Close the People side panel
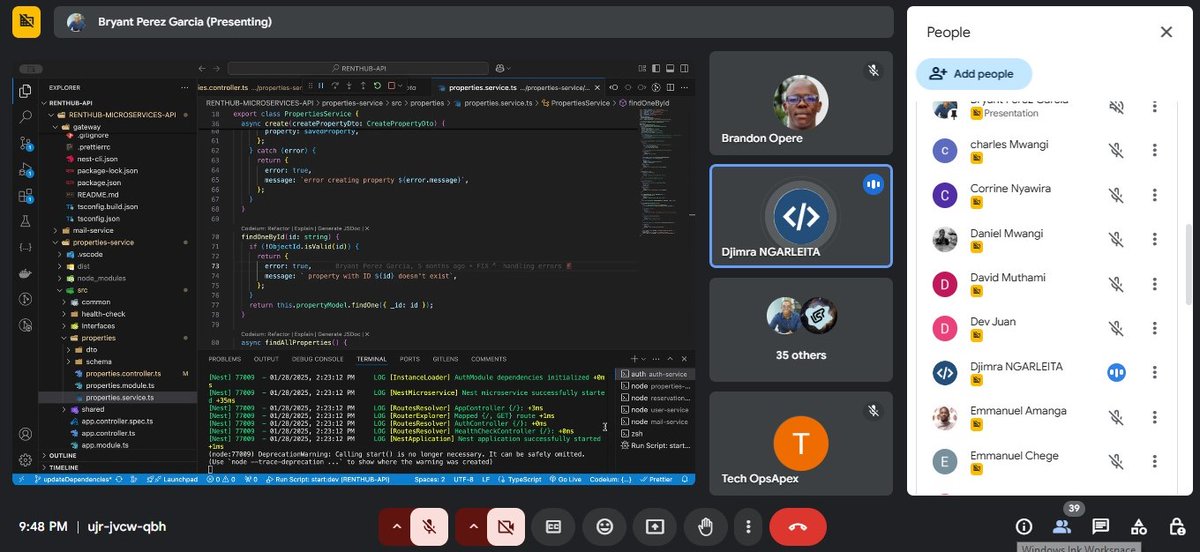This screenshot has width=1200, height=552. 1166,32
